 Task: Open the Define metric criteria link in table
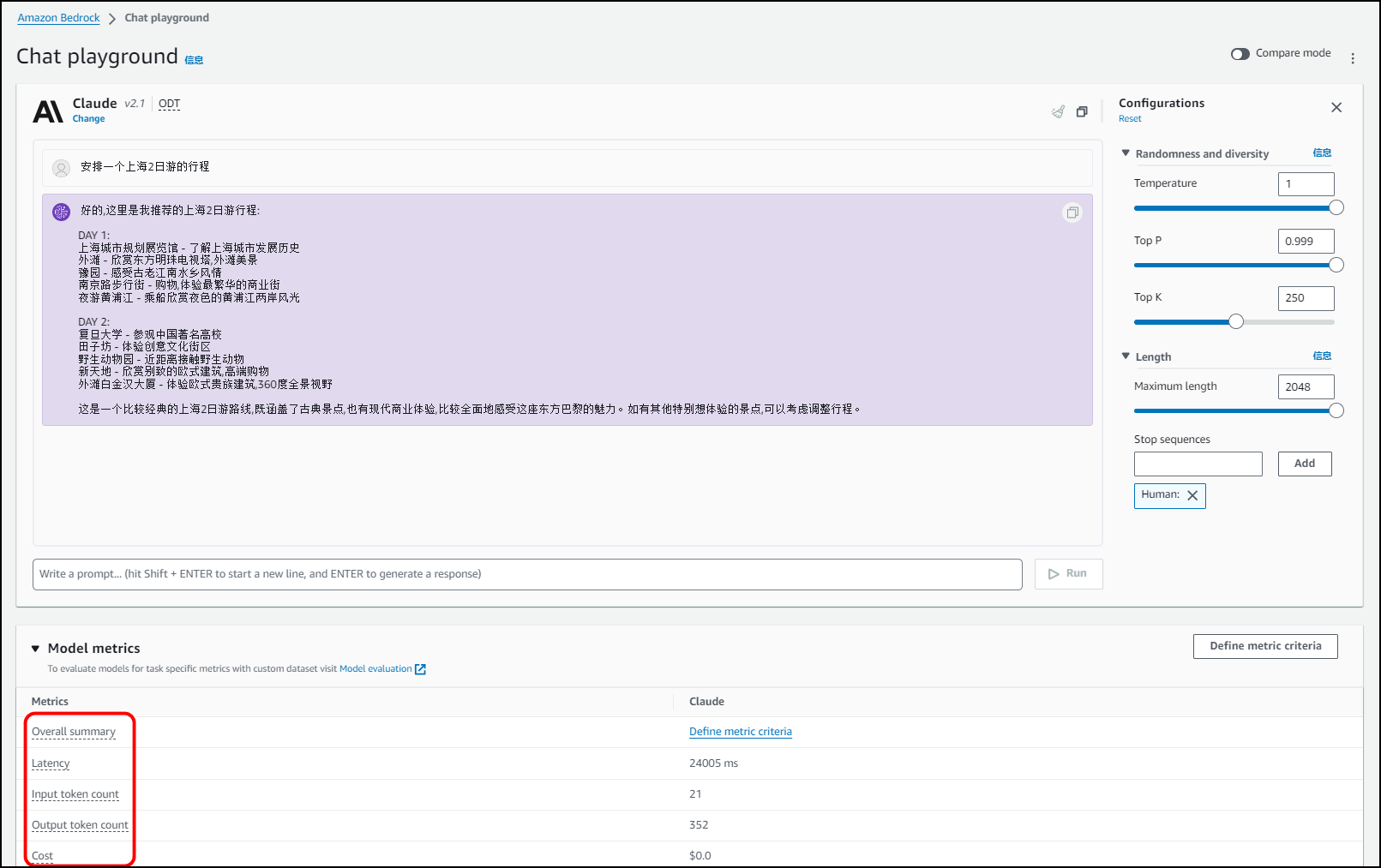pos(741,732)
